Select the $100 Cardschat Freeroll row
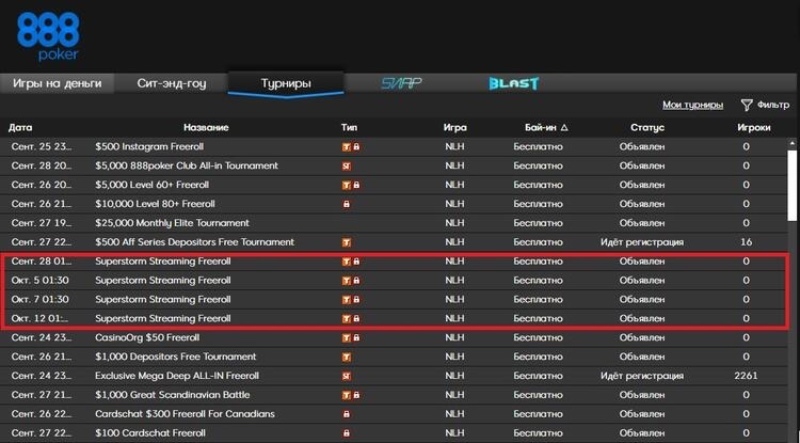800x443 pixels. tap(394, 433)
